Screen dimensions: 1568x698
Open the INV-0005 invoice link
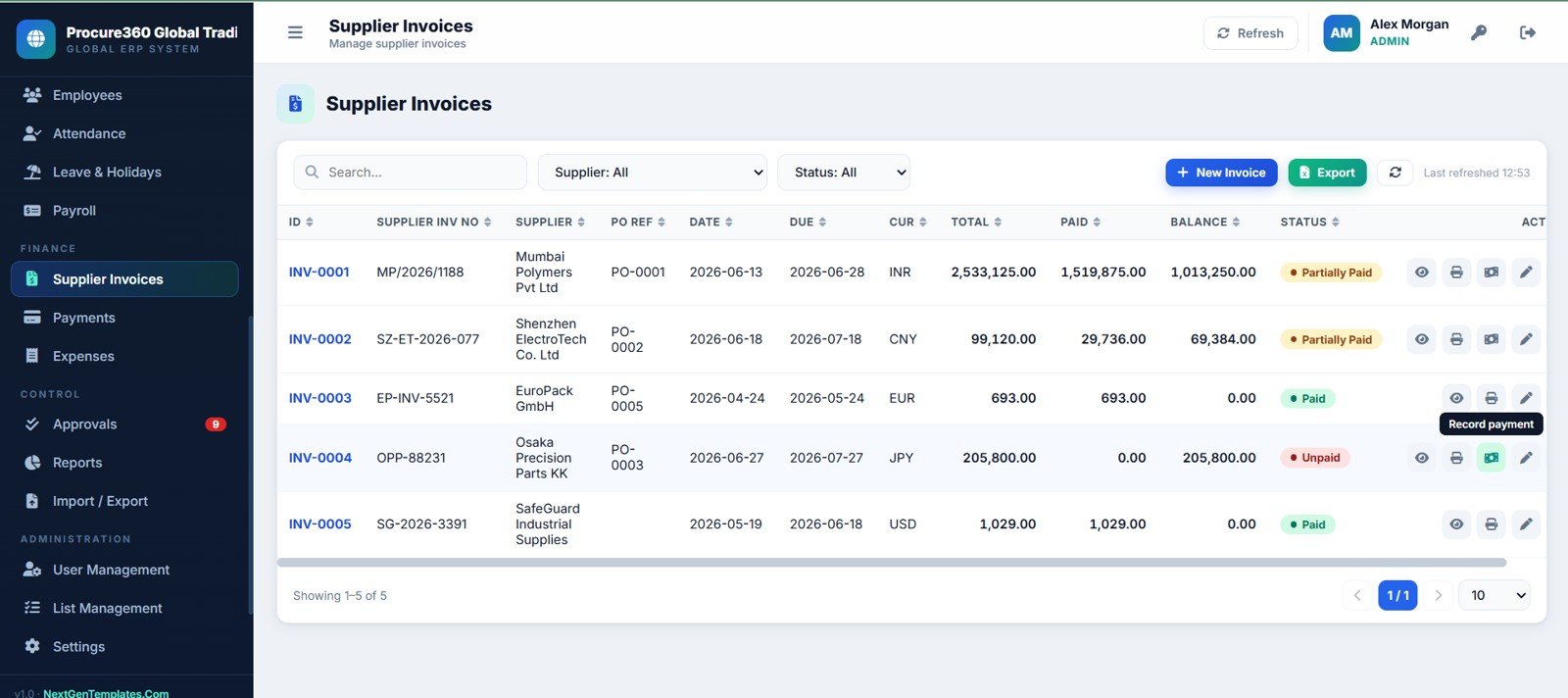click(319, 524)
